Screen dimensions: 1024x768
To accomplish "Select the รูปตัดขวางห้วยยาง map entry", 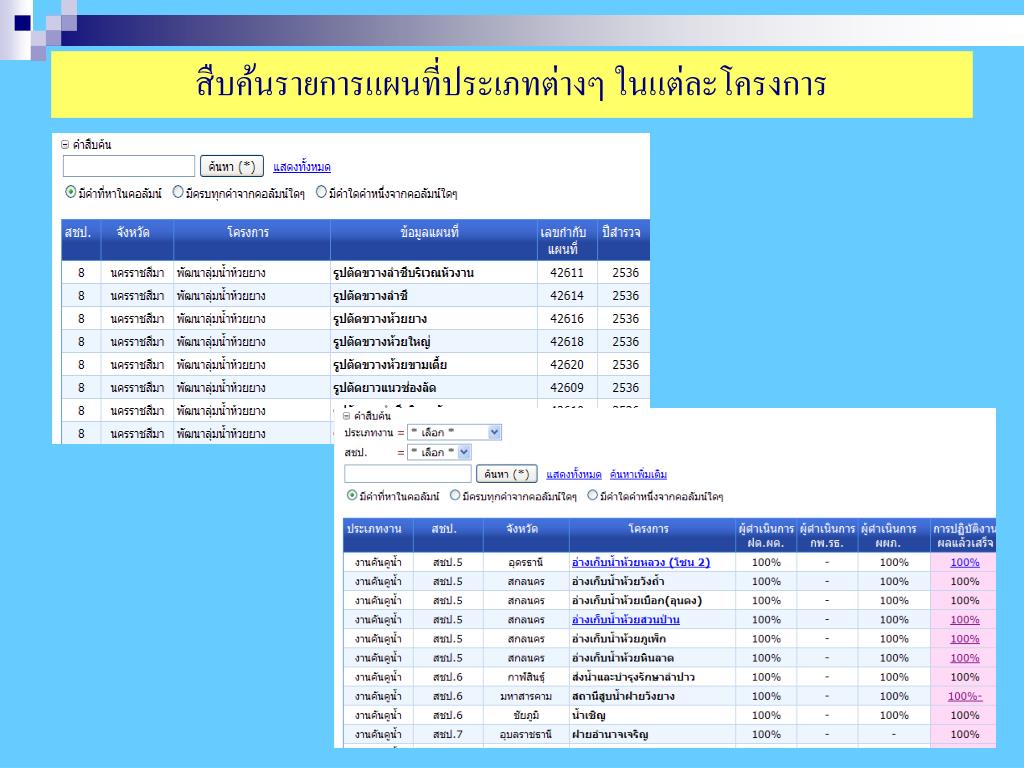I will point(380,319).
